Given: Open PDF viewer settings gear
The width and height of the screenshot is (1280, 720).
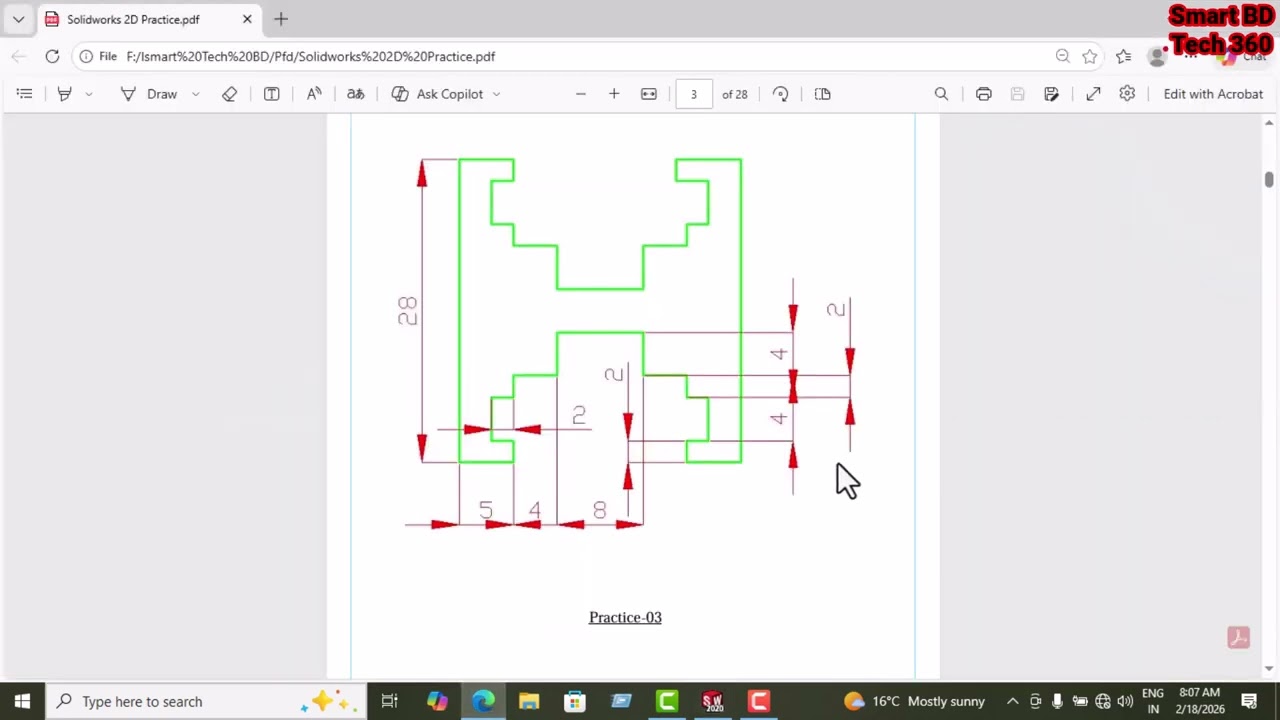Looking at the screenshot, I should 1127,93.
